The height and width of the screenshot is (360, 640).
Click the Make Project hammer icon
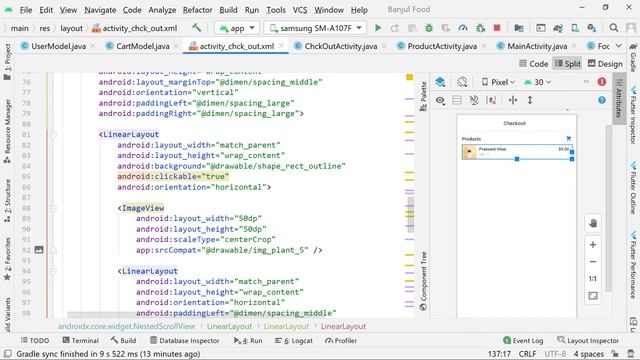point(197,28)
